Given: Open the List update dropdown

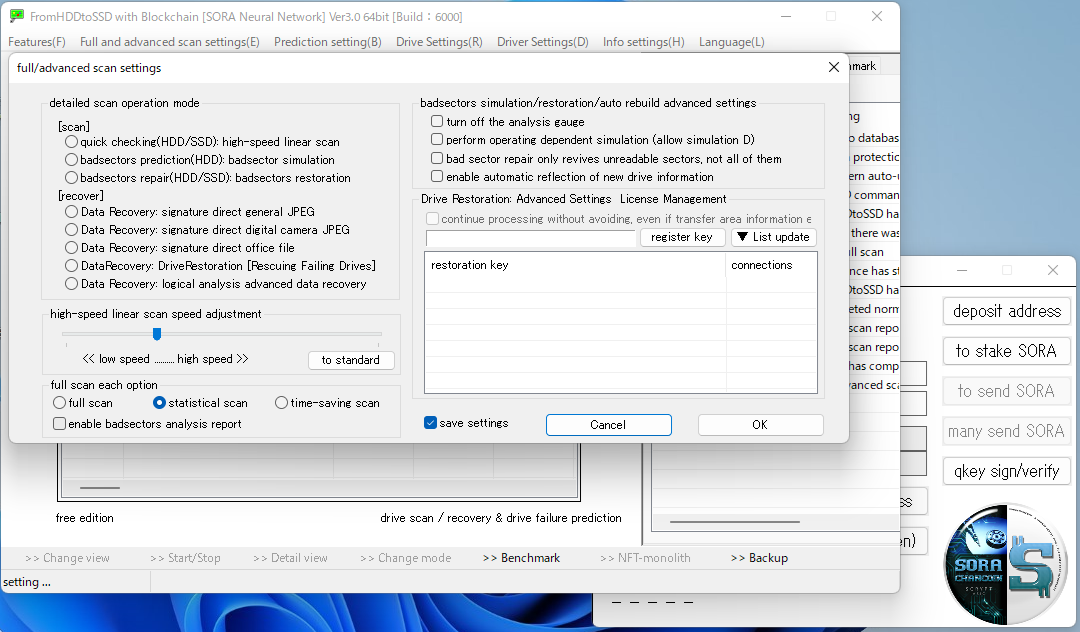Looking at the screenshot, I should pyautogui.click(x=773, y=237).
